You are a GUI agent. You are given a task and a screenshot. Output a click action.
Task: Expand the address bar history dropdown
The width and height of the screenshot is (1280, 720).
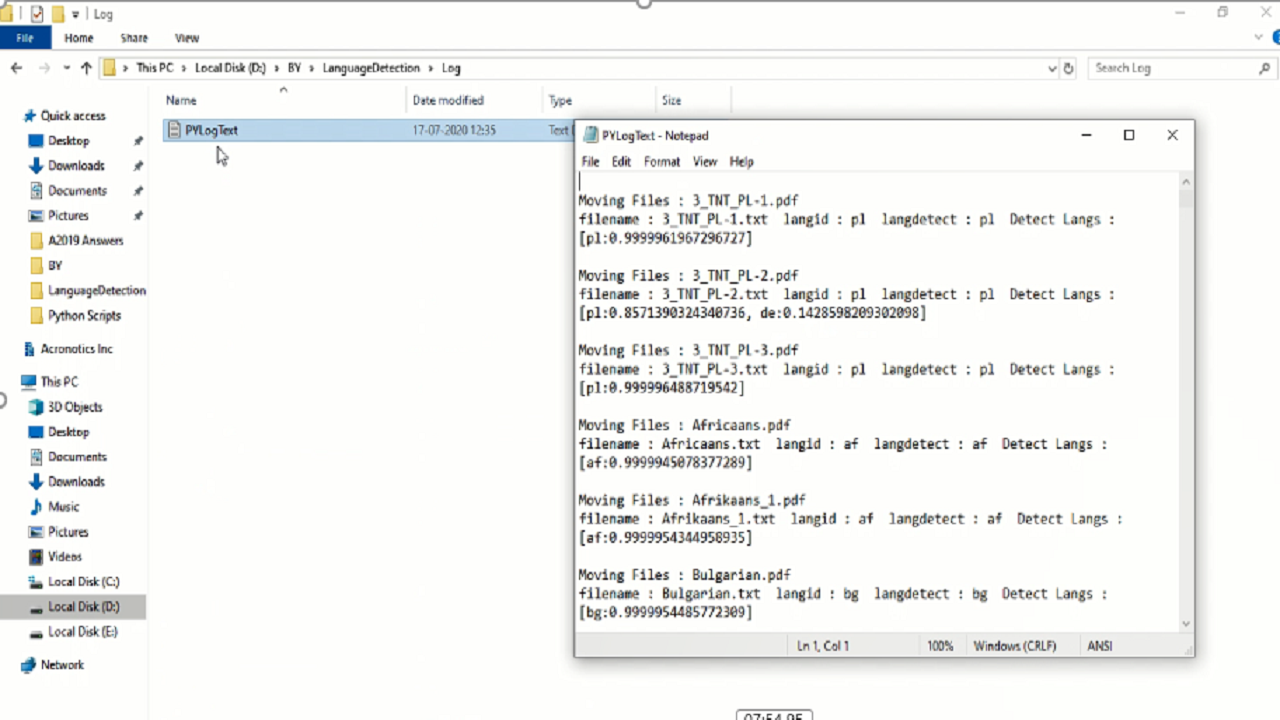coord(1052,68)
